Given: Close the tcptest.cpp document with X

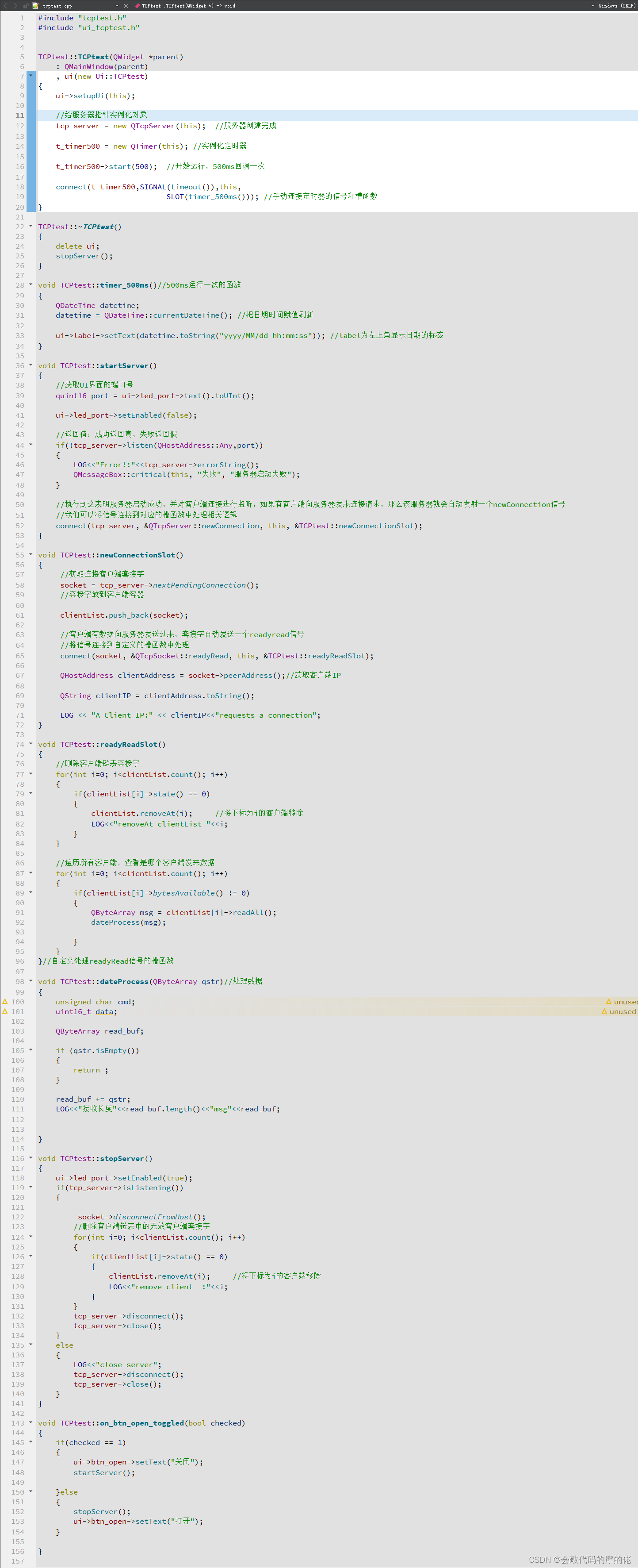Looking at the screenshot, I should (x=125, y=5).
